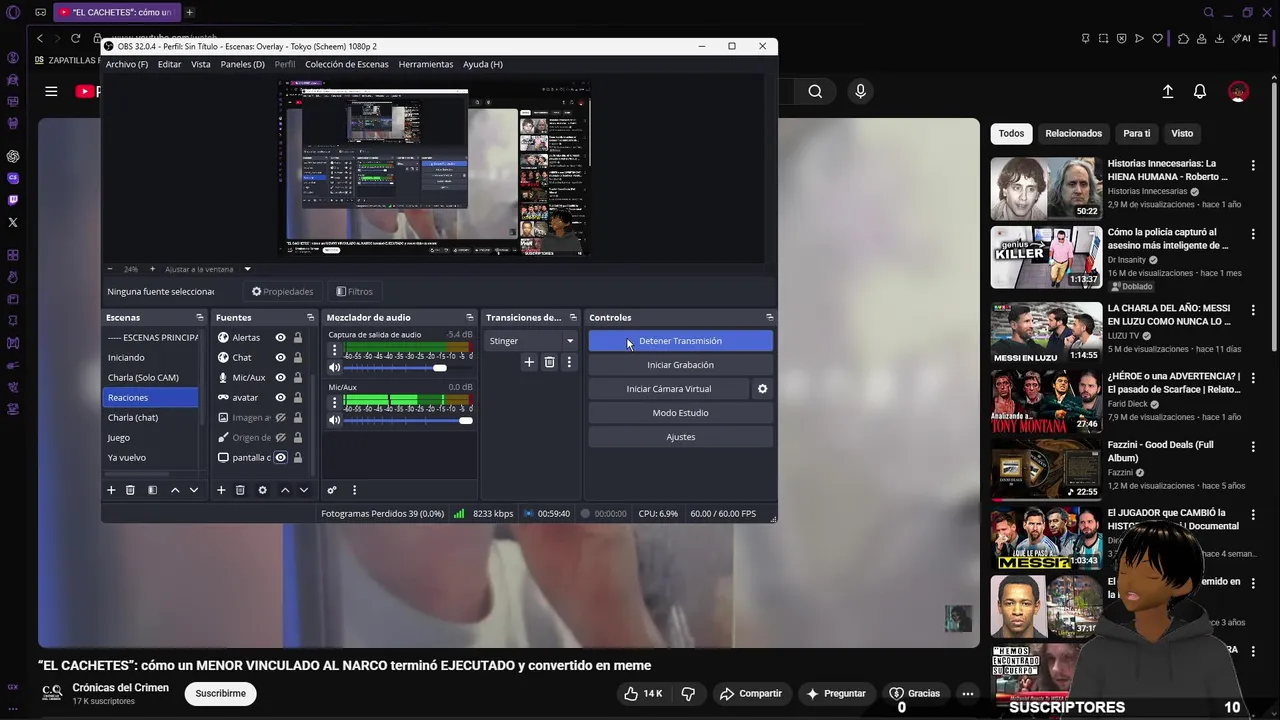Open YouTube hamburger guide menu
Screen dimensions: 1280x720
pos(51,91)
